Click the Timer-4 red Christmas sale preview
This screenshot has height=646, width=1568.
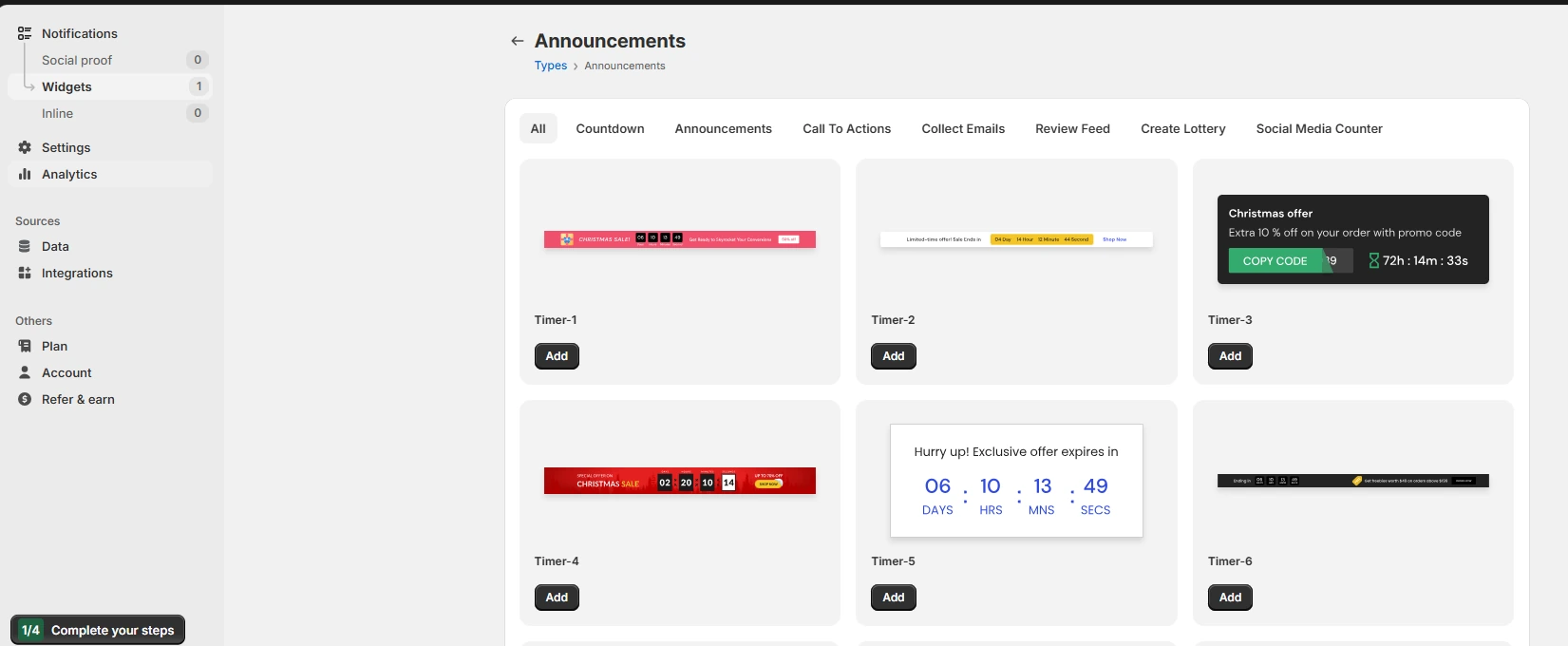tap(680, 481)
